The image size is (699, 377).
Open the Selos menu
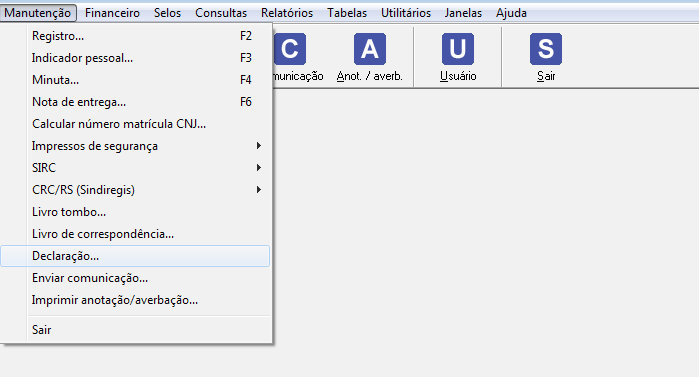[x=168, y=13]
